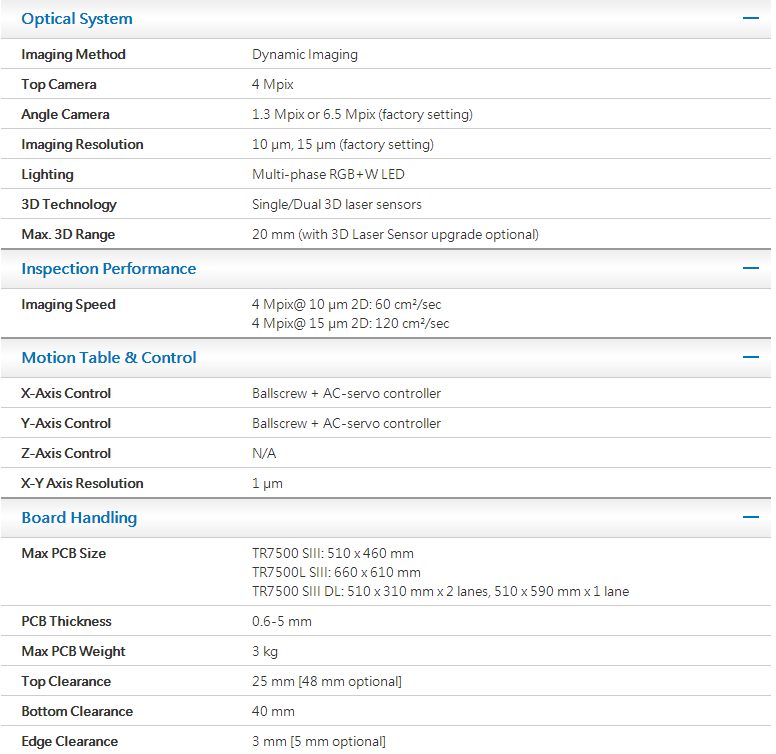Click the Z-Axis Control label
This screenshot has height=754, width=776.
pyautogui.click(x=66, y=453)
